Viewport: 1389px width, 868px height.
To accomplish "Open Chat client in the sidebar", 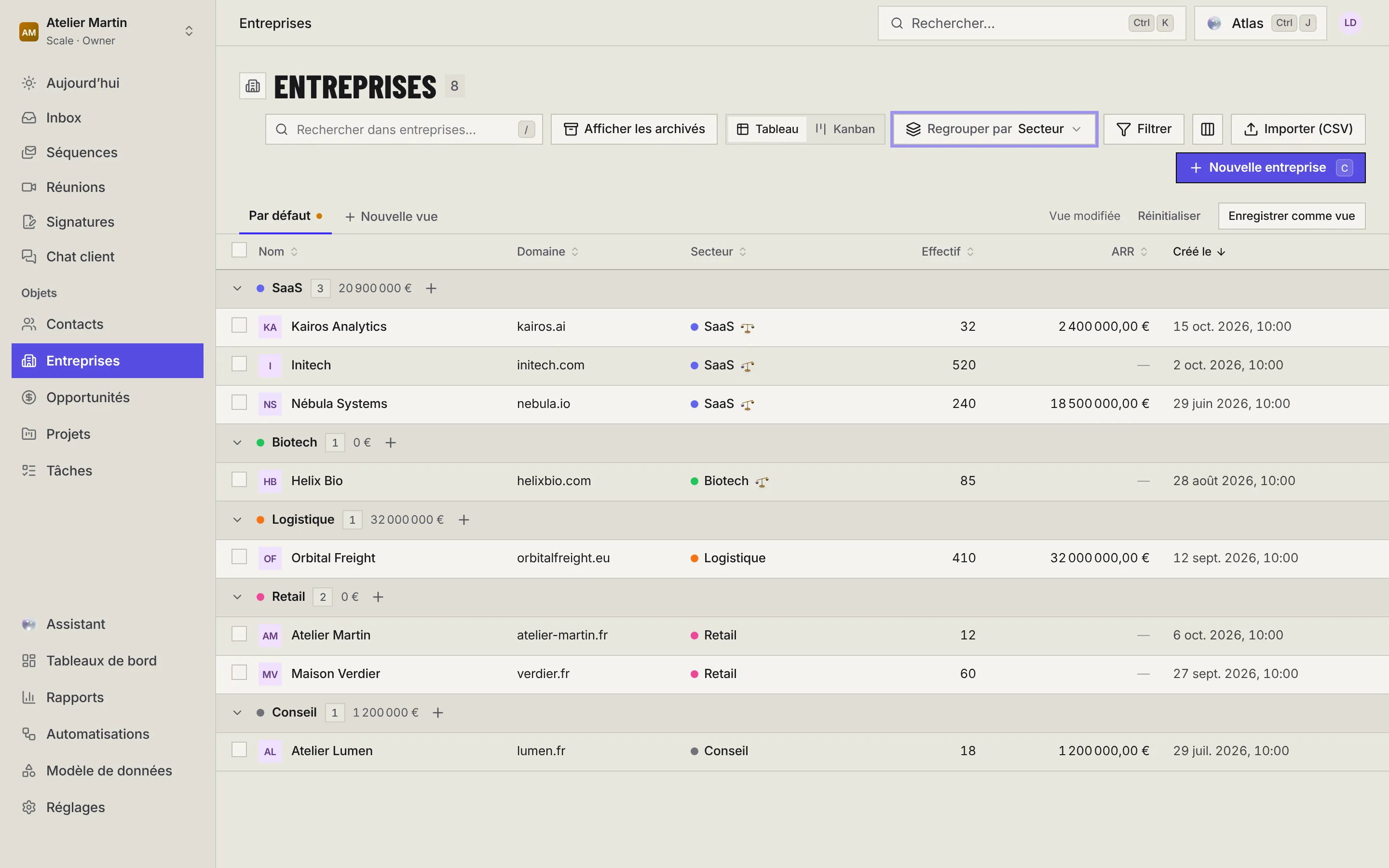I will point(108,257).
